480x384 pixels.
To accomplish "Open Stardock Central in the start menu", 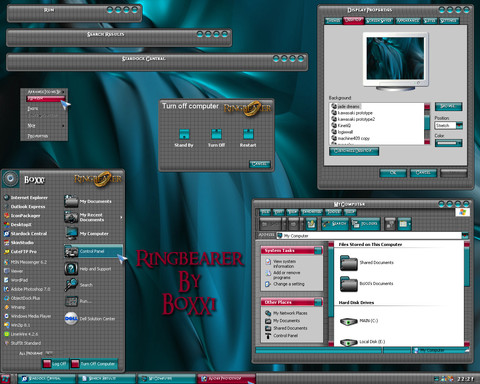I will (25, 234).
